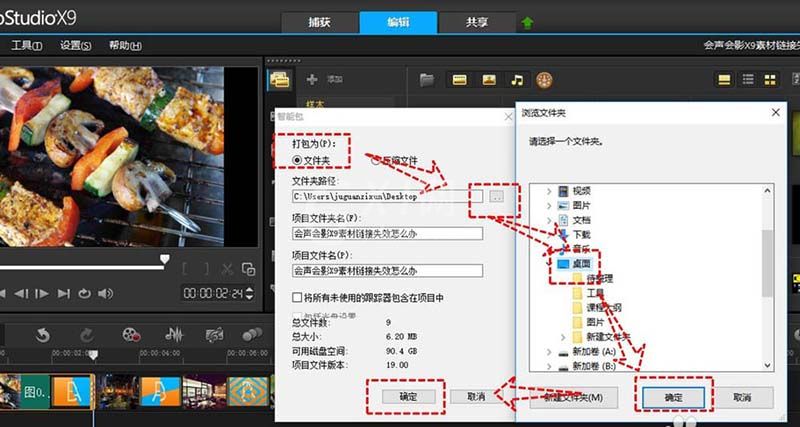Step back one frame in preview

pyautogui.click(x=21, y=293)
